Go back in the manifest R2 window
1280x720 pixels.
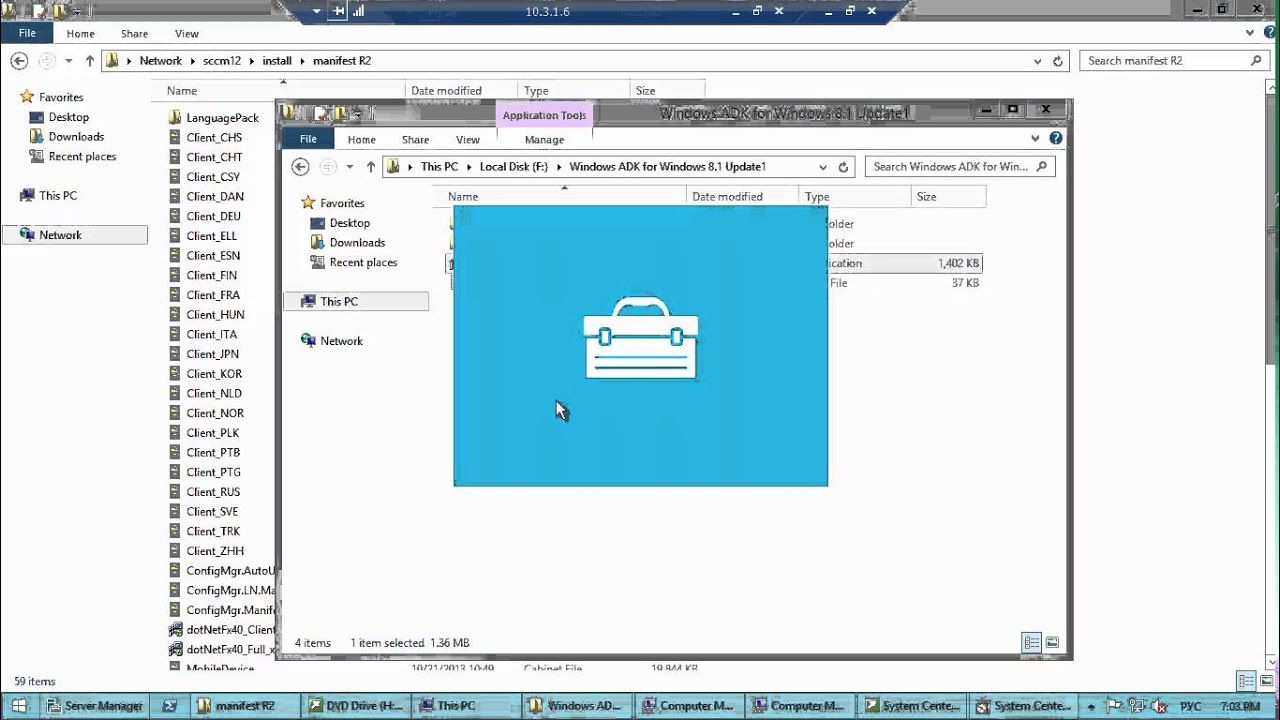19,61
